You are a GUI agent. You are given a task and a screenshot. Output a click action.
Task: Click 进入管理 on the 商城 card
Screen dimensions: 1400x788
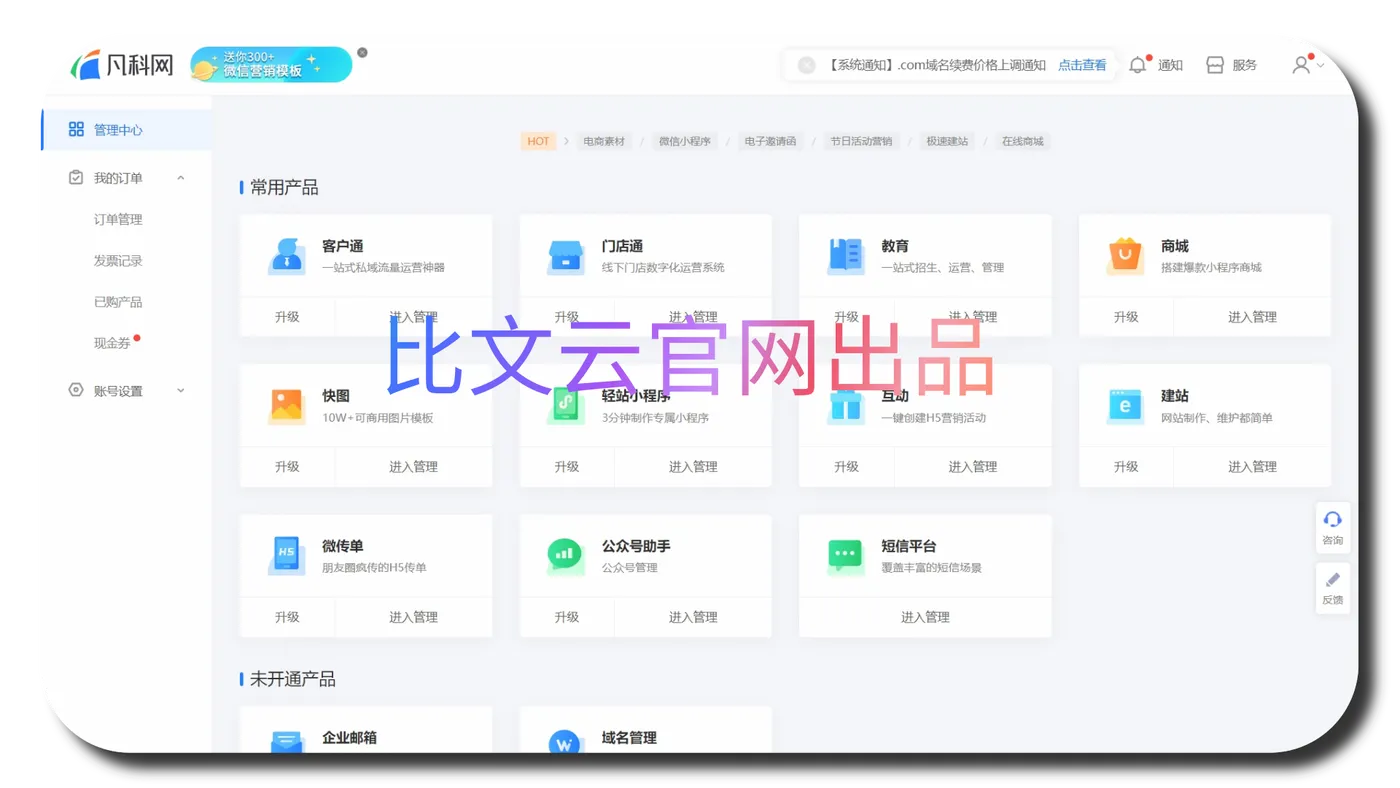(x=1252, y=316)
